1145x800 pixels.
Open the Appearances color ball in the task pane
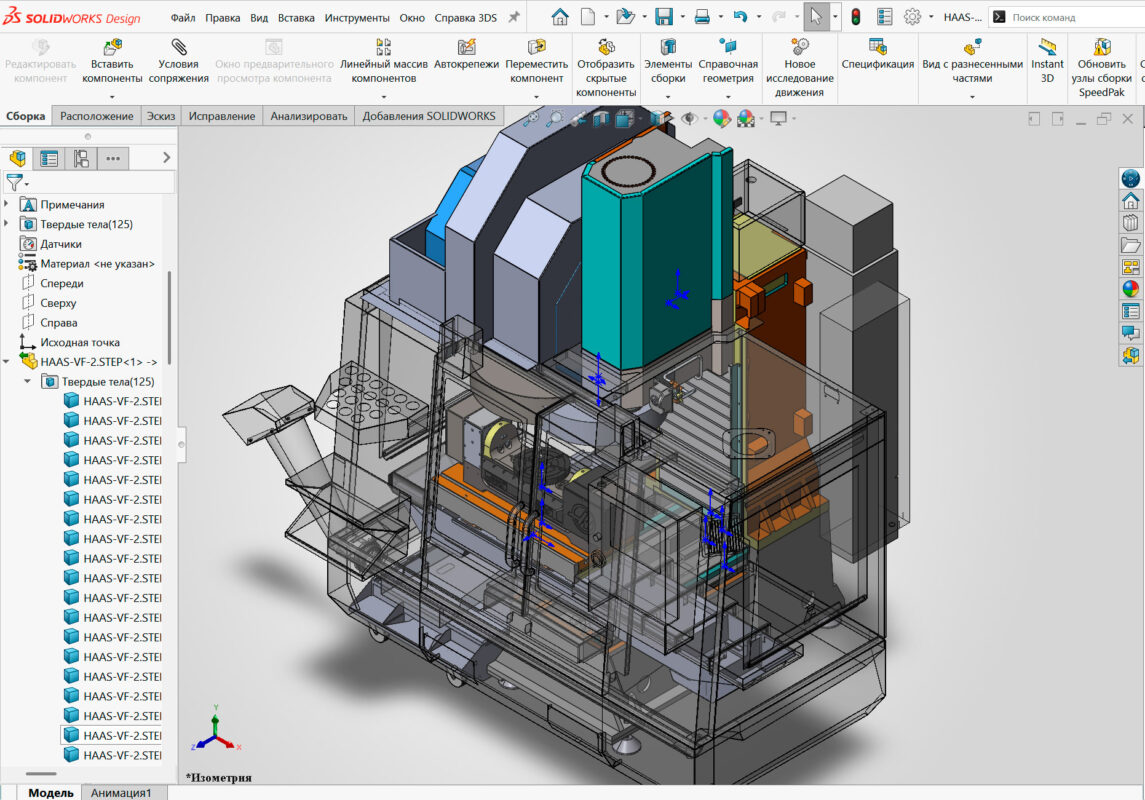click(x=1130, y=289)
